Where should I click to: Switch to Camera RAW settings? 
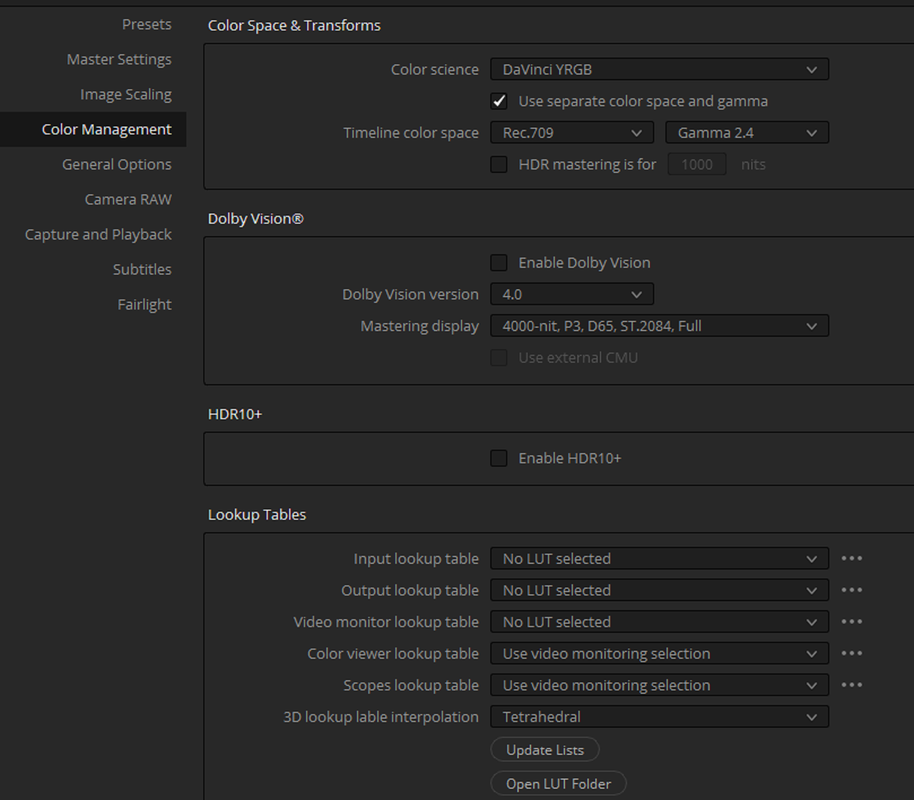(x=128, y=199)
